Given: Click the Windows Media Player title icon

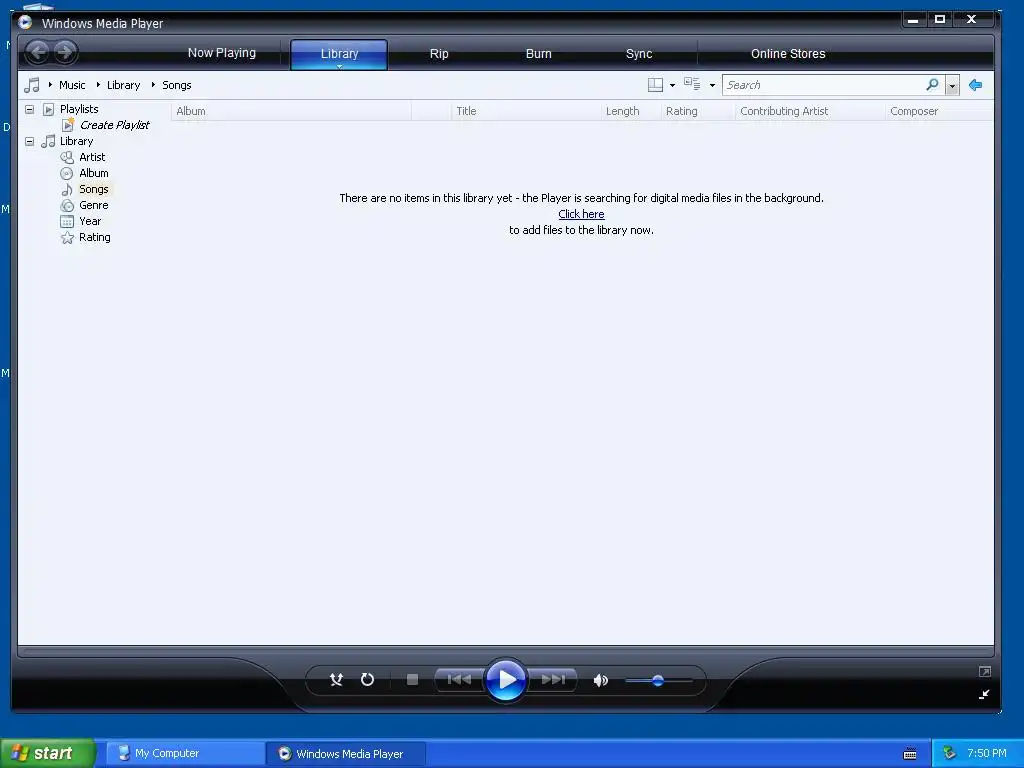Looking at the screenshot, I should pyautogui.click(x=25, y=22).
